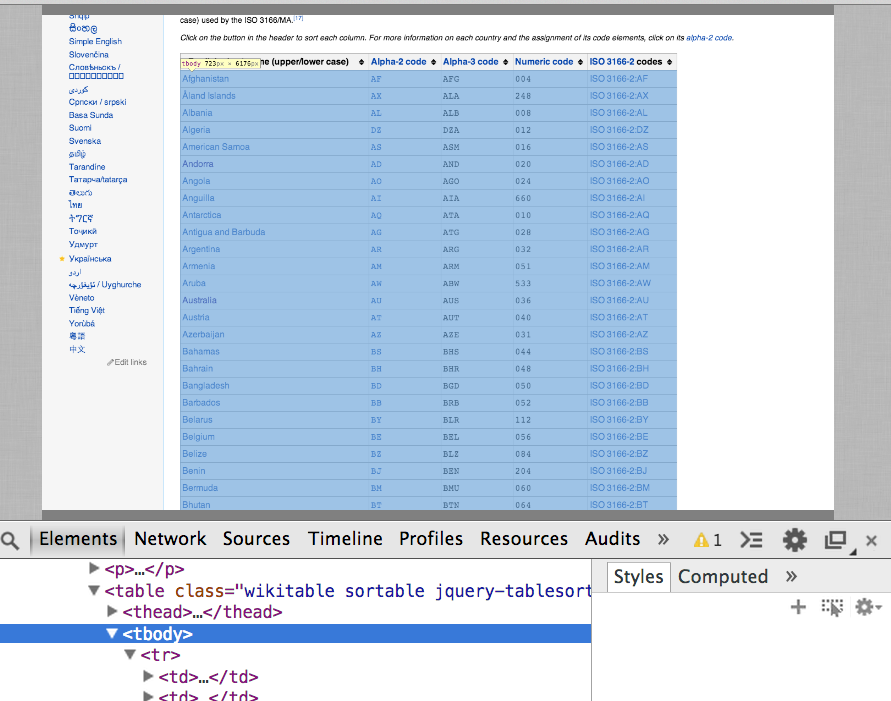Screen dimensions: 891x701
Task: Follow the alpha-2 code link in the note
Action: [x=709, y=38]
